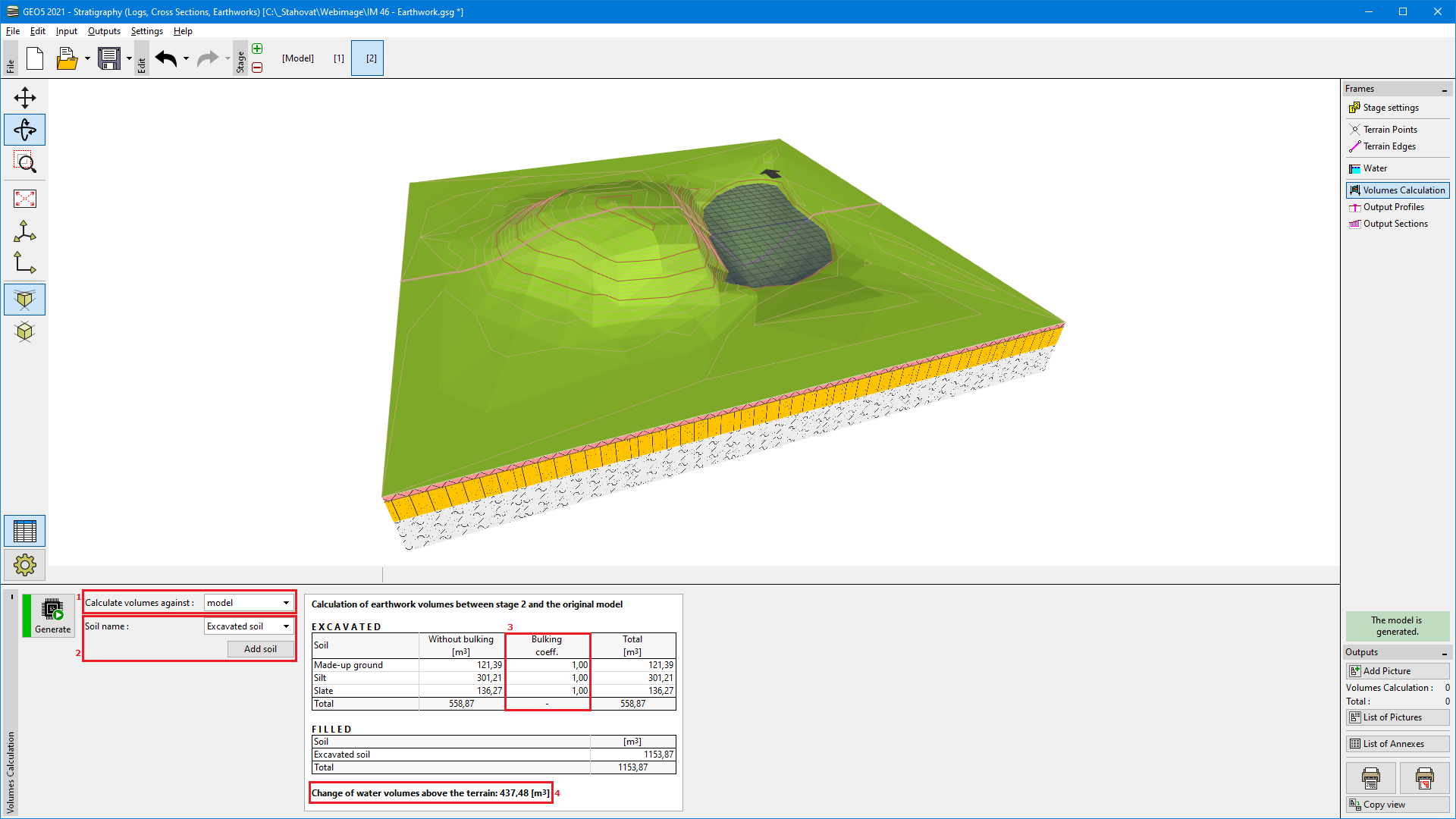The width and height of the screenshot is (1456, 819).
Task: Click the 3D View cube icon
Action: pos(25,299)
